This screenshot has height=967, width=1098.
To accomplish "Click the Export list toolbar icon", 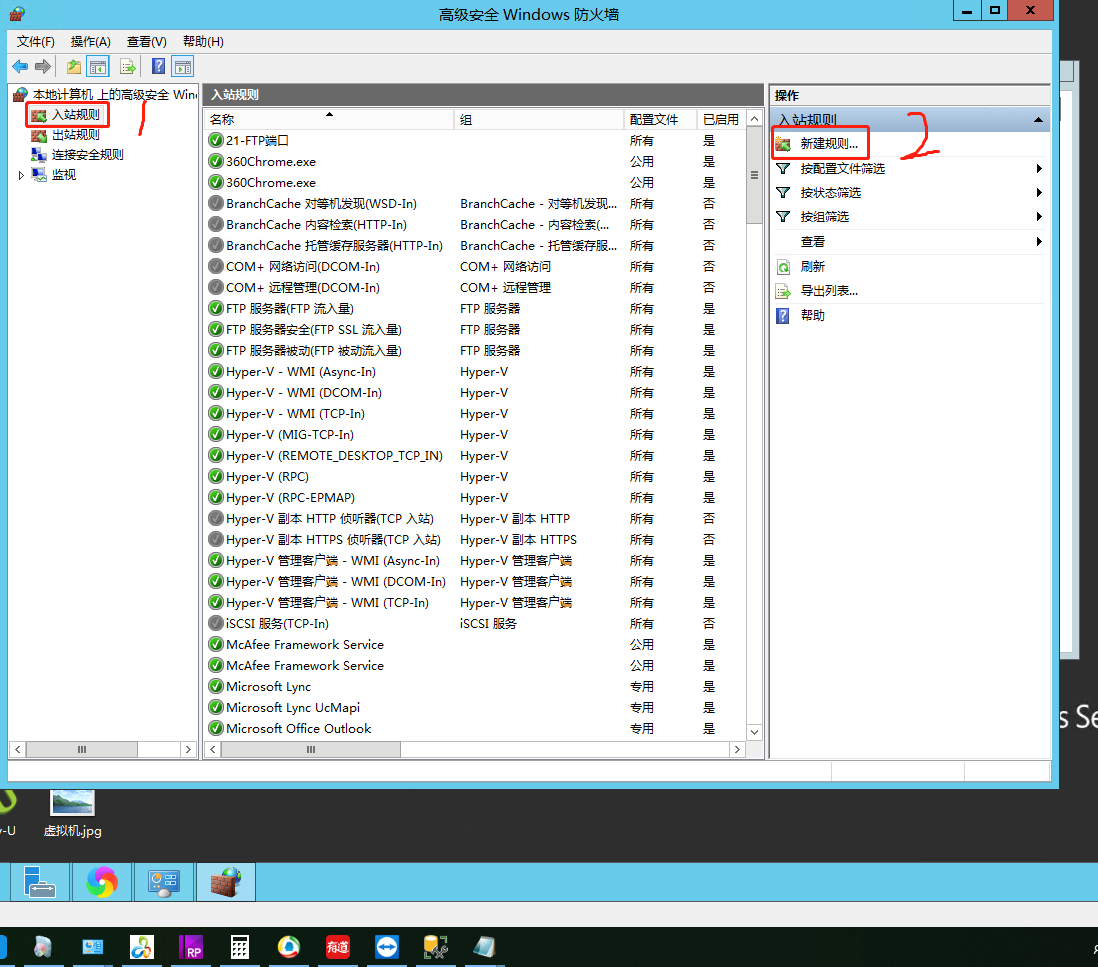I will click(127, 67).
